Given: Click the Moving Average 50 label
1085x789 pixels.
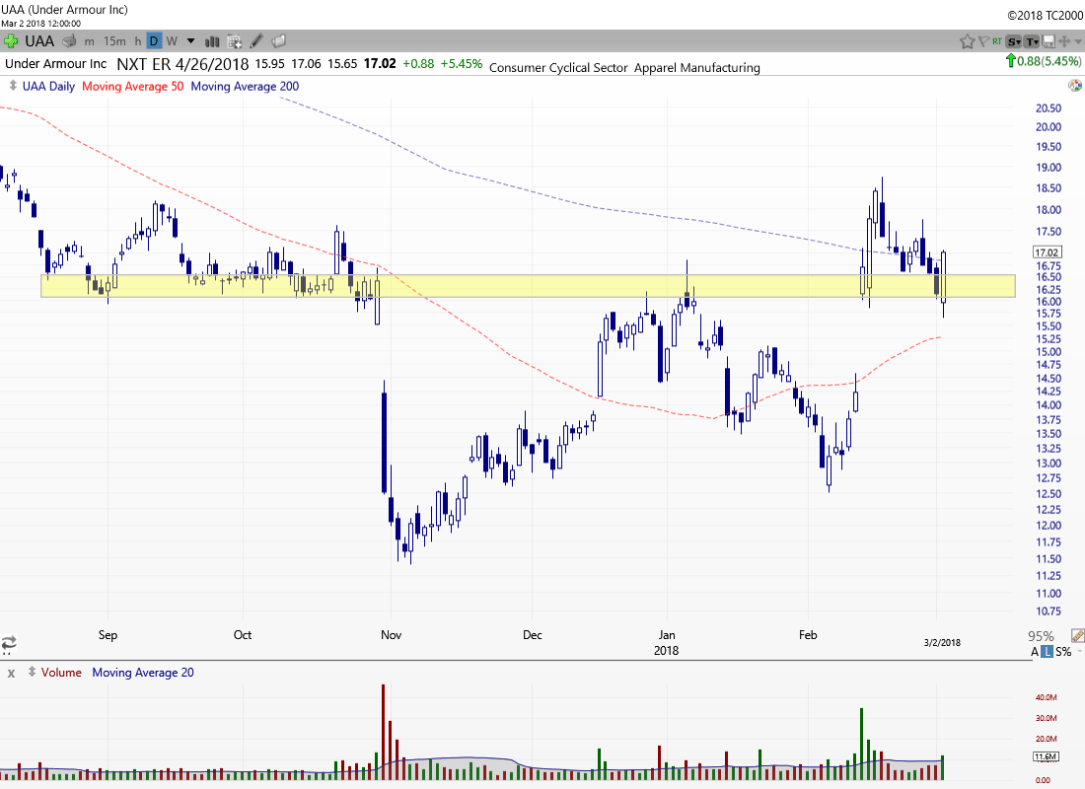Looking at the screenshot, I should [132, 86].
